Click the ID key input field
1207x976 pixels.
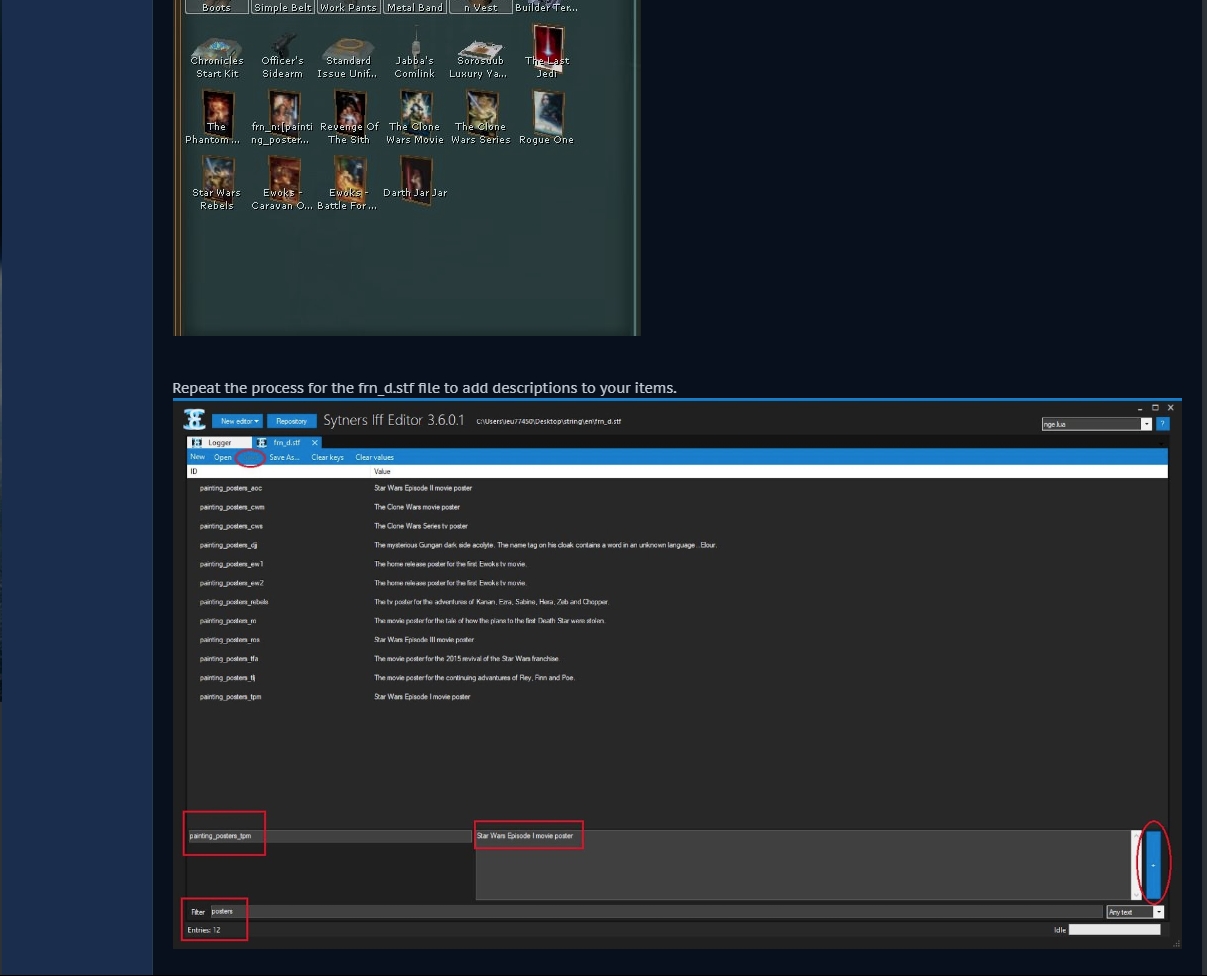pyautogui.click(x=329, y=836)
